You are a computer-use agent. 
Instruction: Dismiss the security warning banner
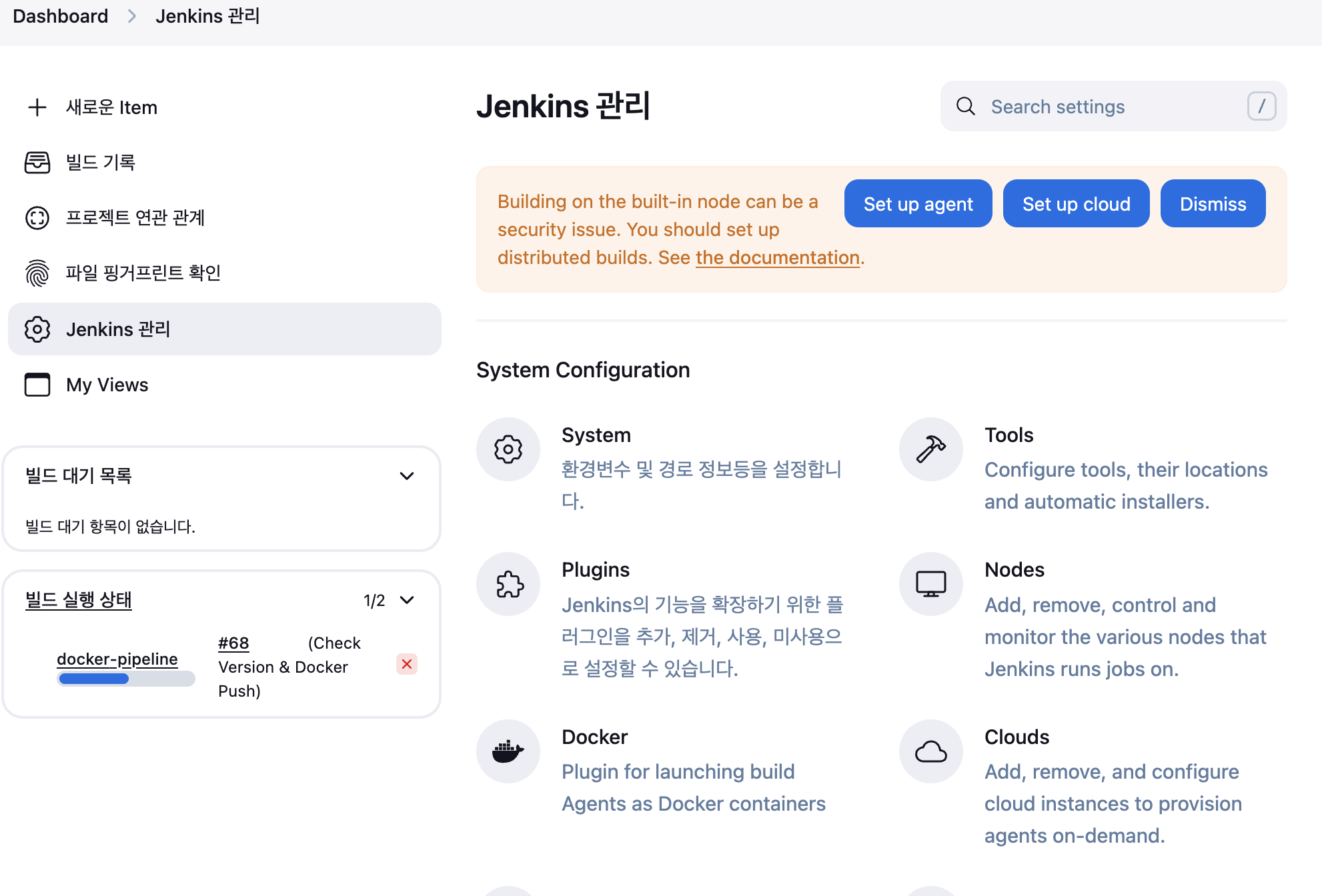point(1212,204)
